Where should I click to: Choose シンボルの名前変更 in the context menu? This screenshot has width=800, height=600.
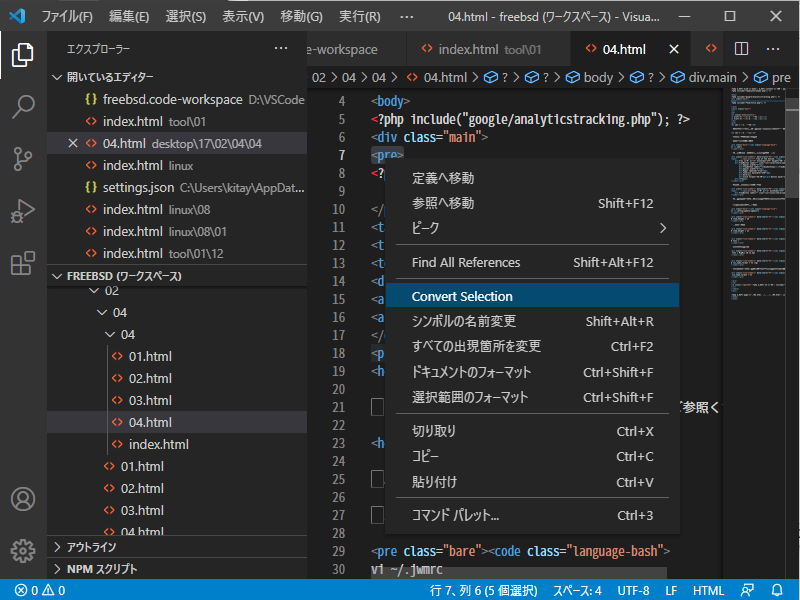532,321
